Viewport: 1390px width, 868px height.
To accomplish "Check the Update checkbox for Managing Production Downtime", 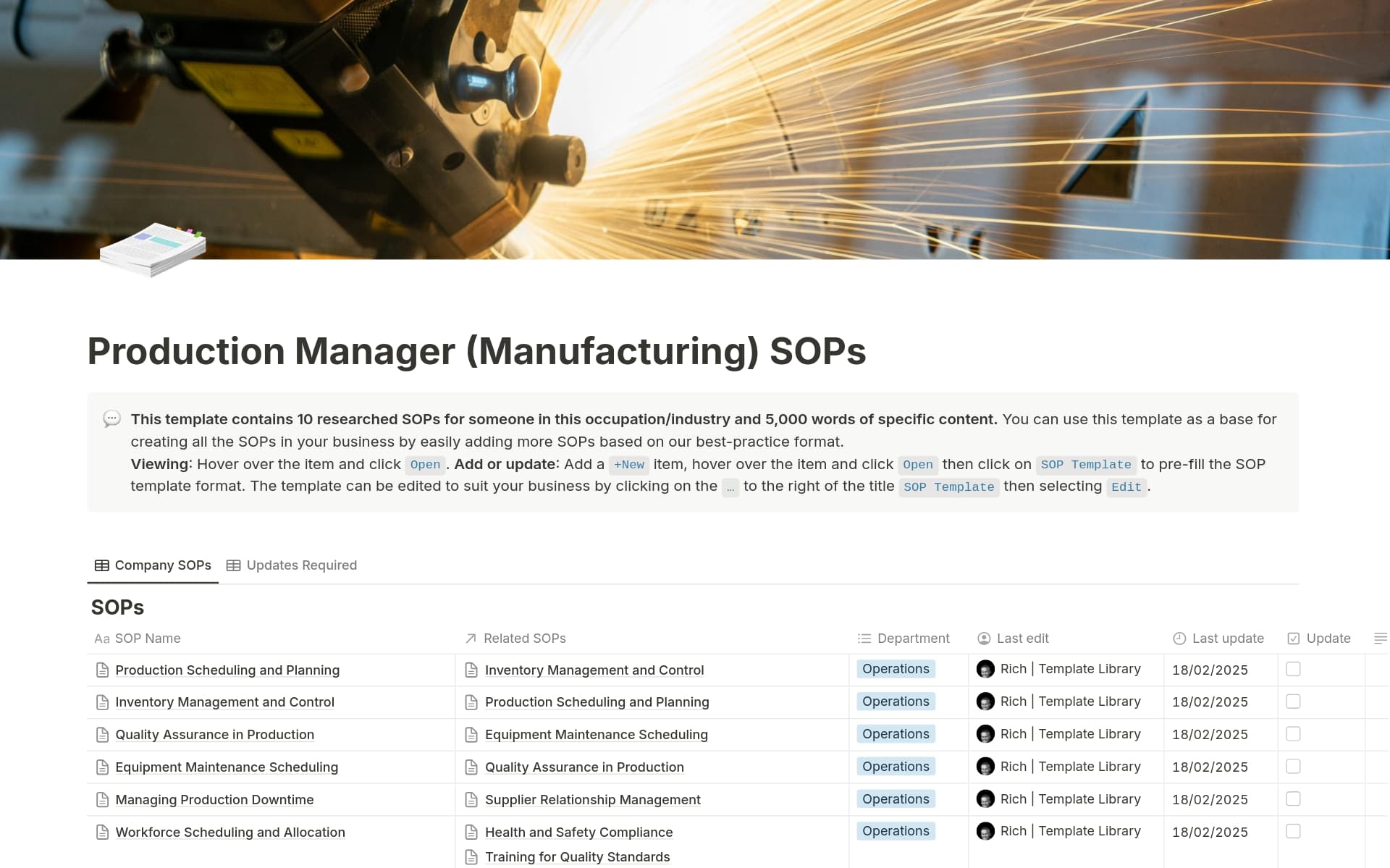I will [1292, 799].
